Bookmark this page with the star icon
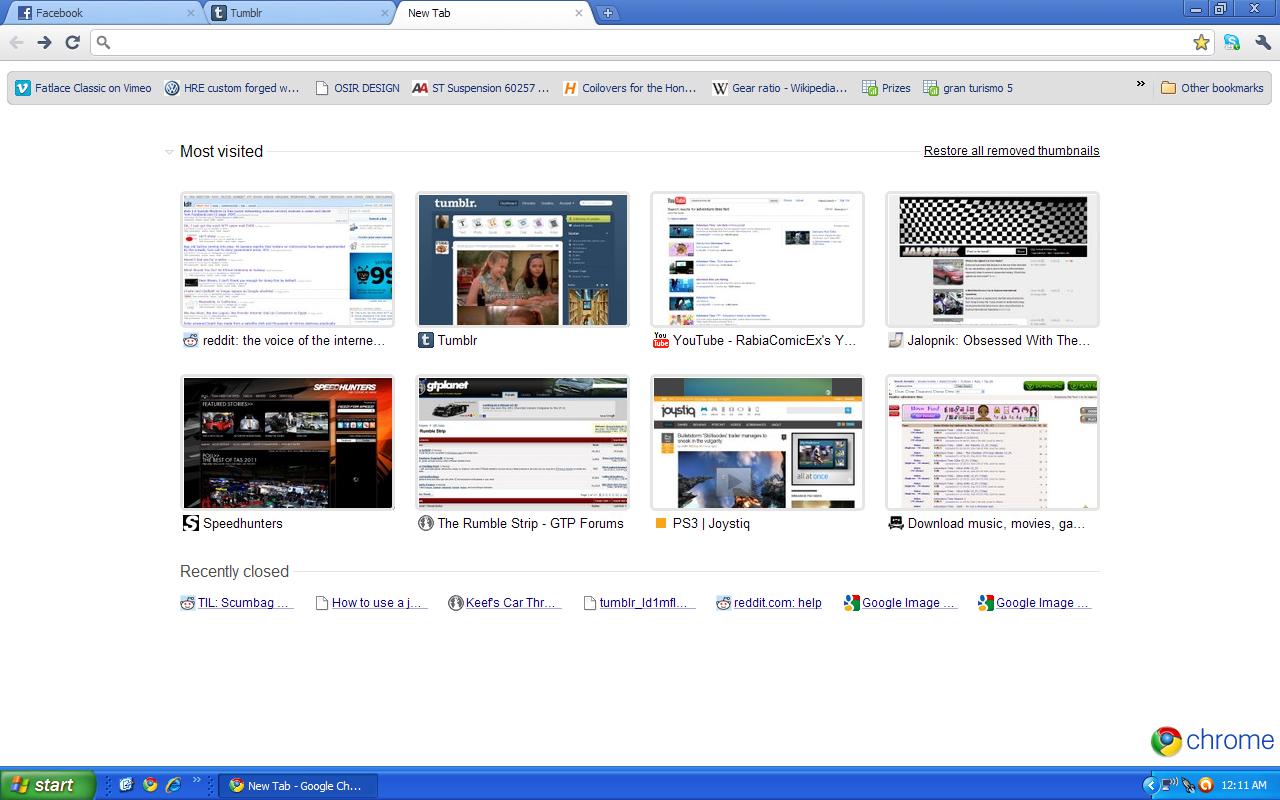 click(1201, 42)
